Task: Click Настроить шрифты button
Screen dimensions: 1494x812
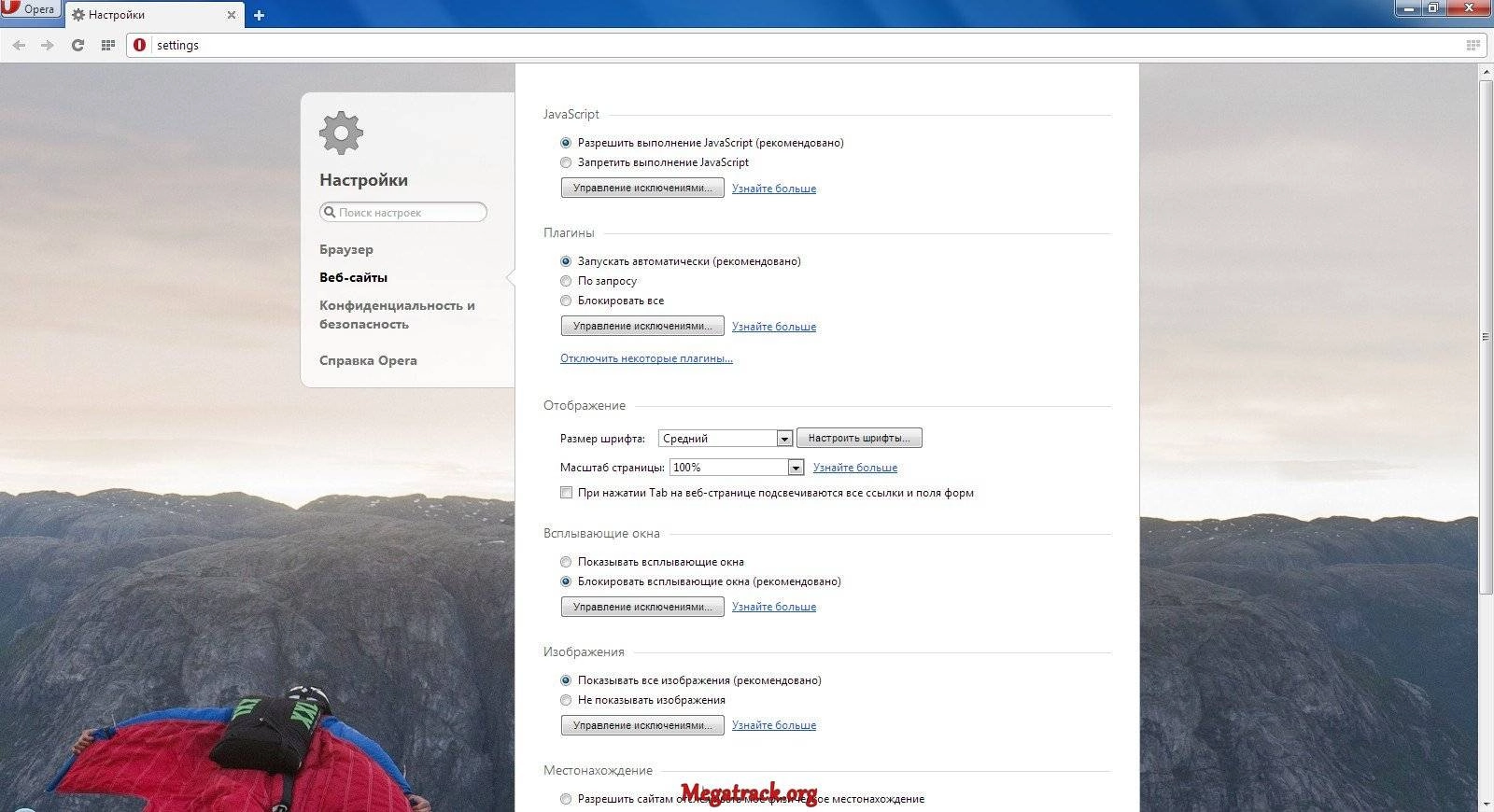Action: (859, 438)
